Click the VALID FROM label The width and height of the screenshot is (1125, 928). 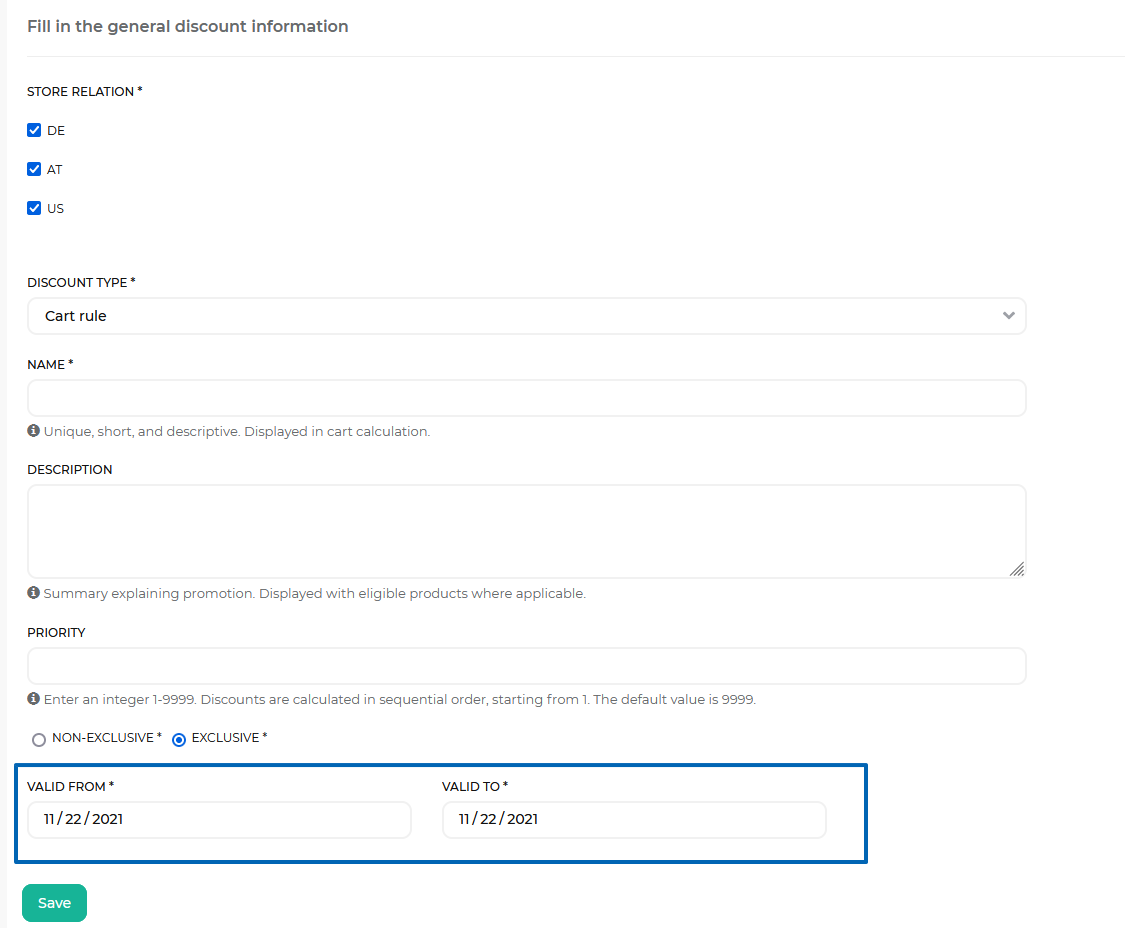pos(70,787)
